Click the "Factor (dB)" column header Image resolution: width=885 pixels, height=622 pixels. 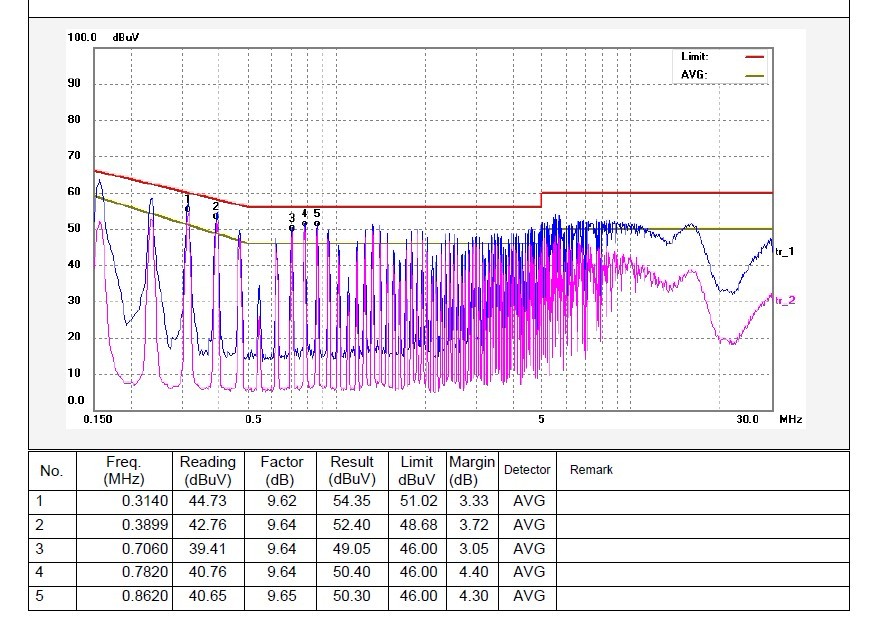(x=281, y=471)
